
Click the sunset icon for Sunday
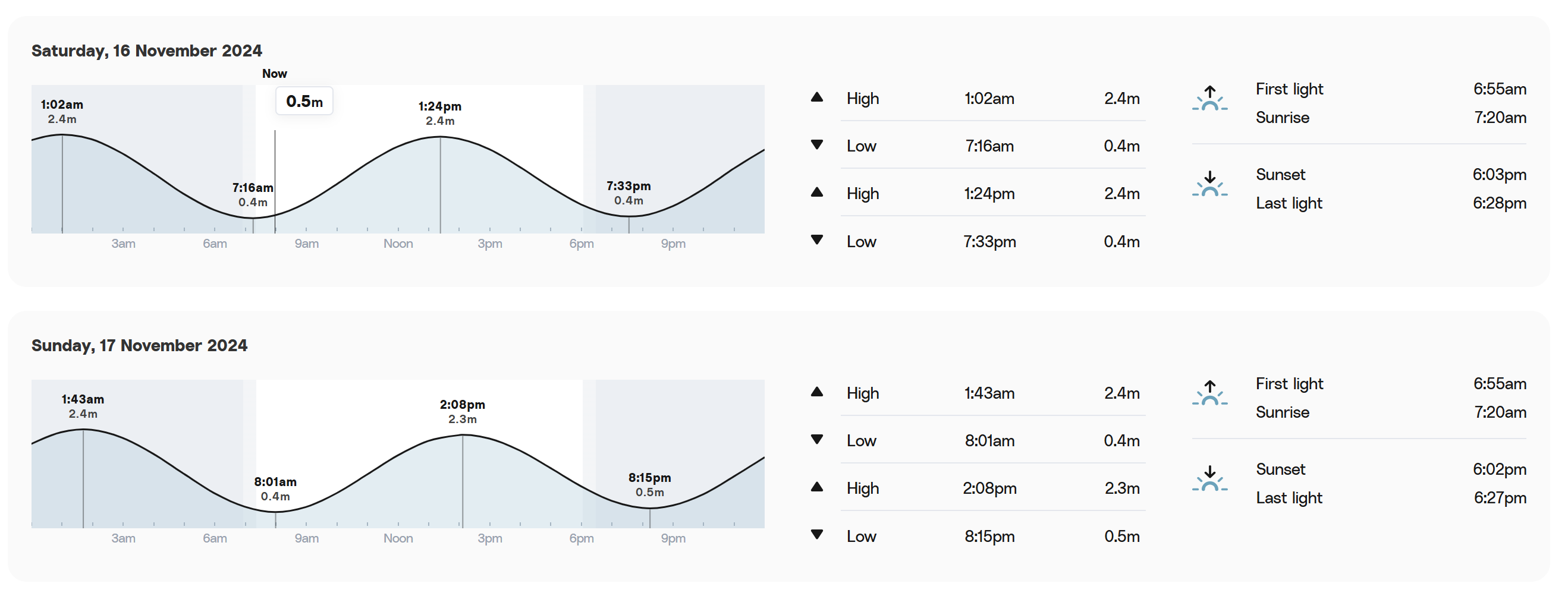[1209, 478]
